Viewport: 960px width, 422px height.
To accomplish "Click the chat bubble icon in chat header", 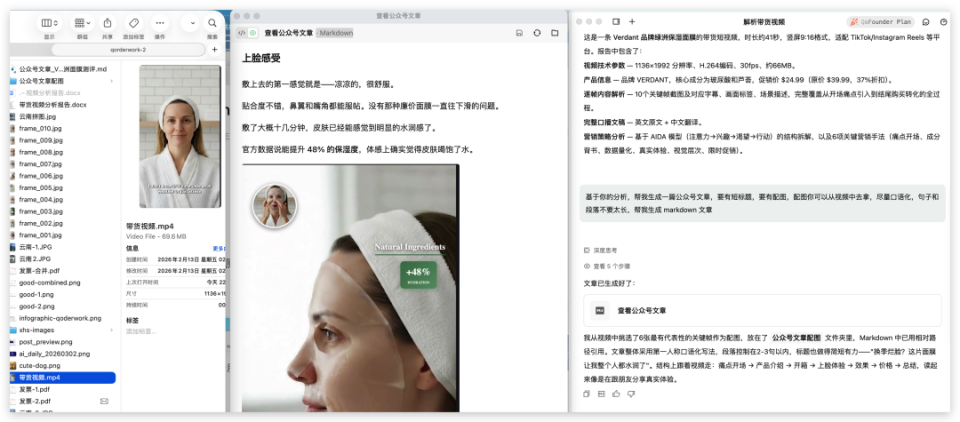I will (926, 21).
